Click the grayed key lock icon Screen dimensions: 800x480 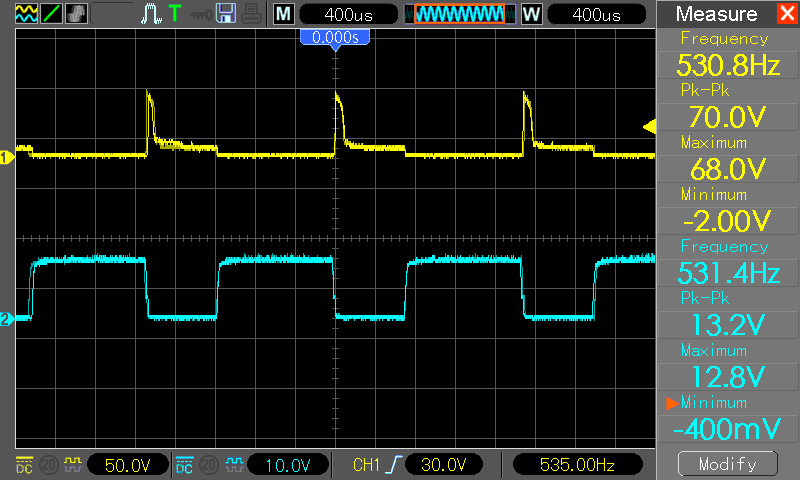click(201, 15)
